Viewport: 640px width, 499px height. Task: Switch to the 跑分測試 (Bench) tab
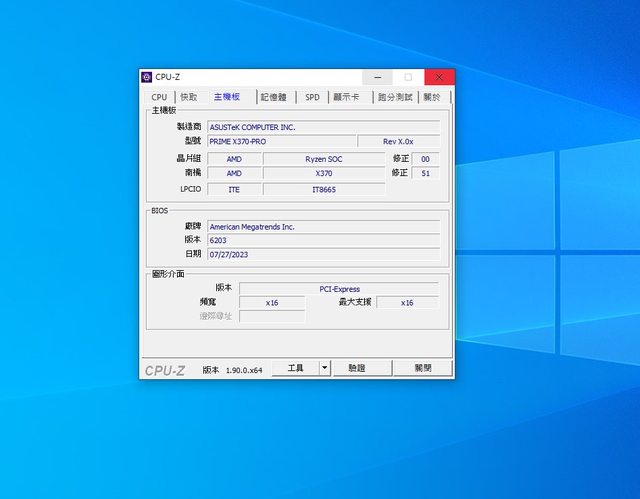(x=395, y=97)
